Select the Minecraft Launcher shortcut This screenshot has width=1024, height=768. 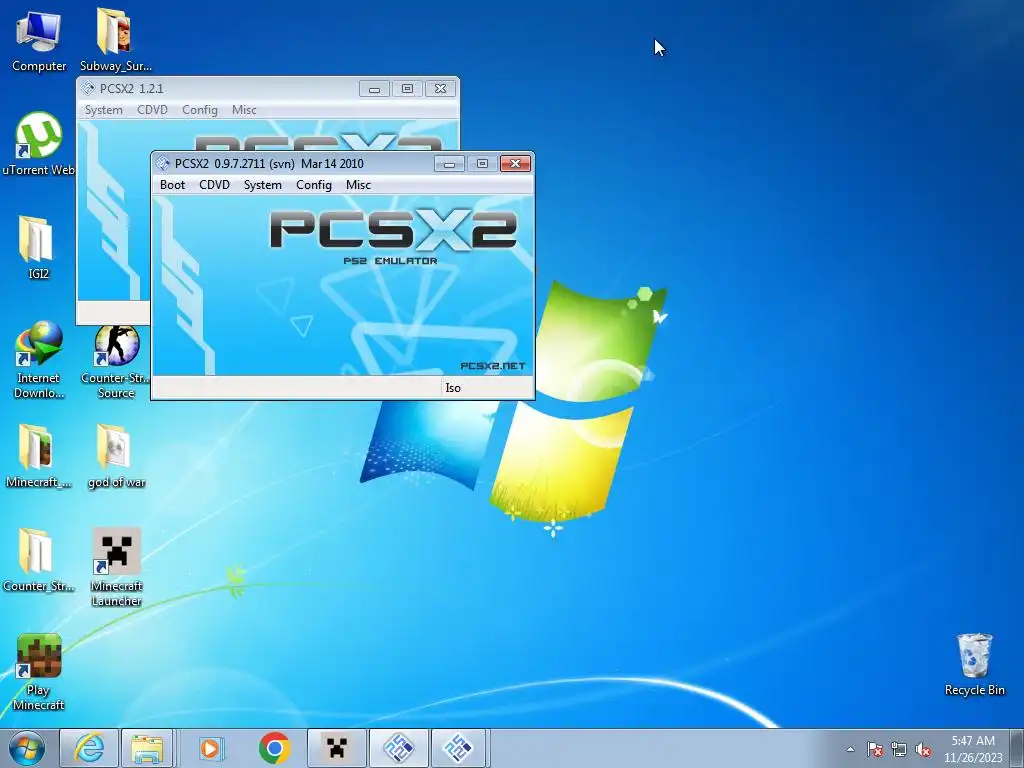coord(116,568)
